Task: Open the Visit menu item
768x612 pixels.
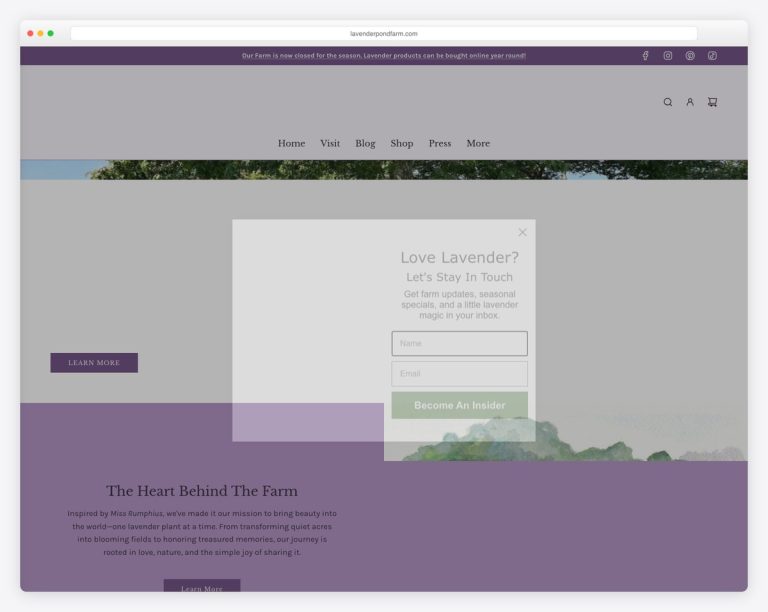Action: point(330,143)
